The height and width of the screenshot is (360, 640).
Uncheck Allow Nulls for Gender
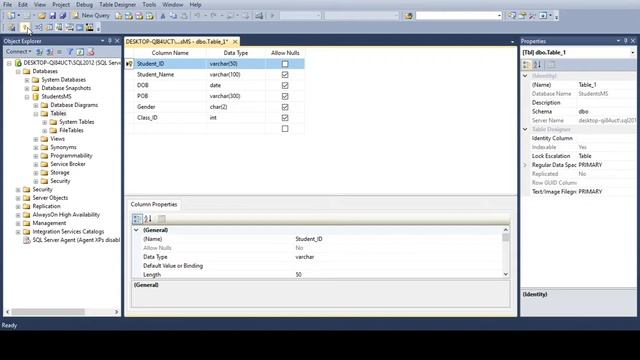(x=285, y=107)
